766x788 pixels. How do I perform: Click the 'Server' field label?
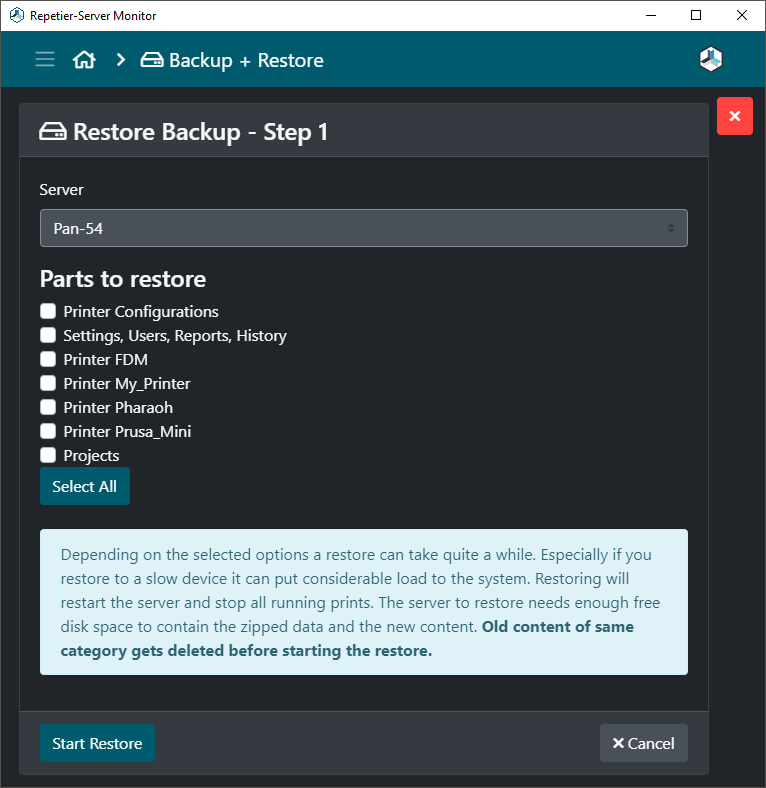(61, 190)
